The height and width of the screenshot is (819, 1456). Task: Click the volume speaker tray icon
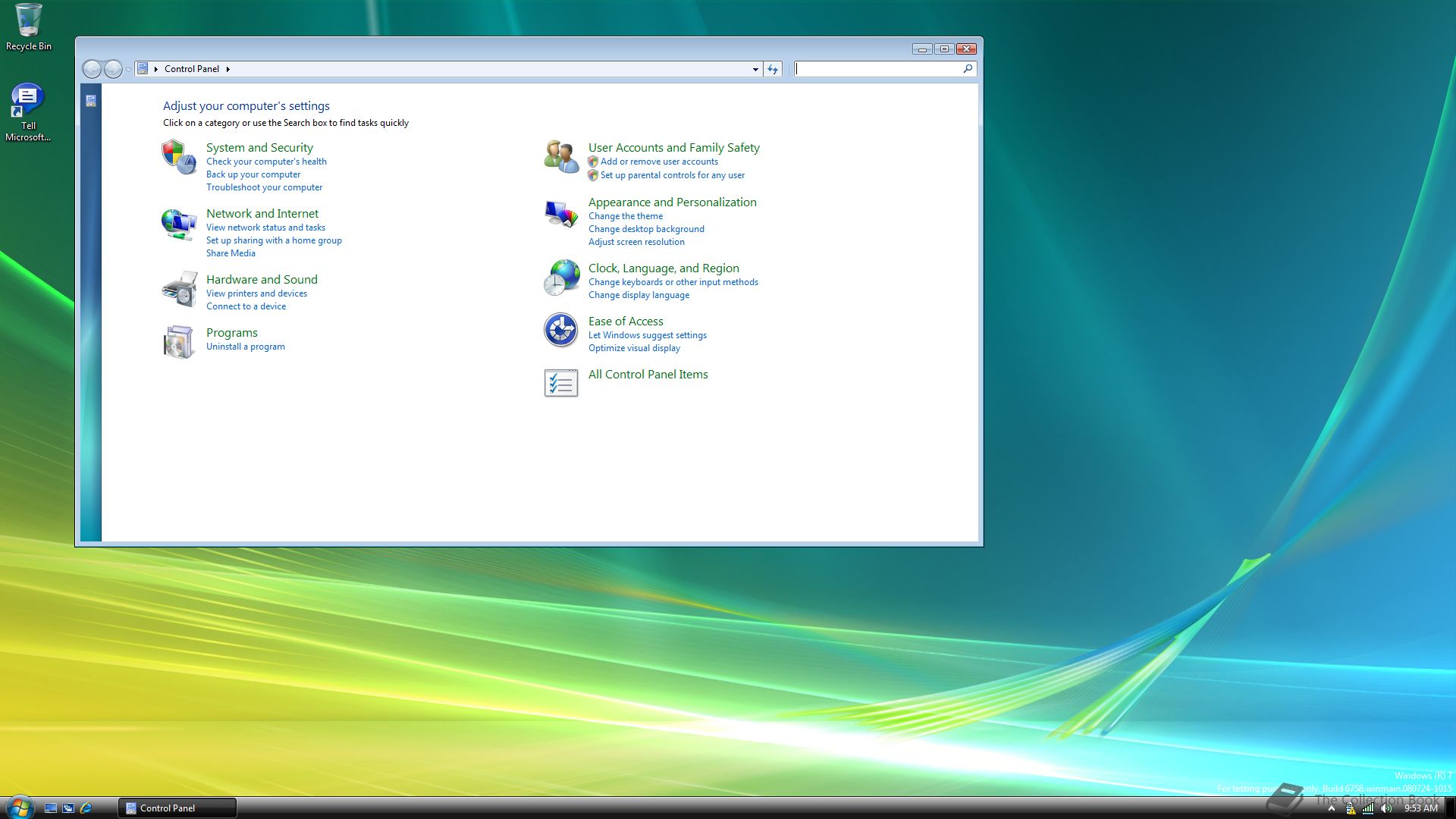pos(1387,808)
